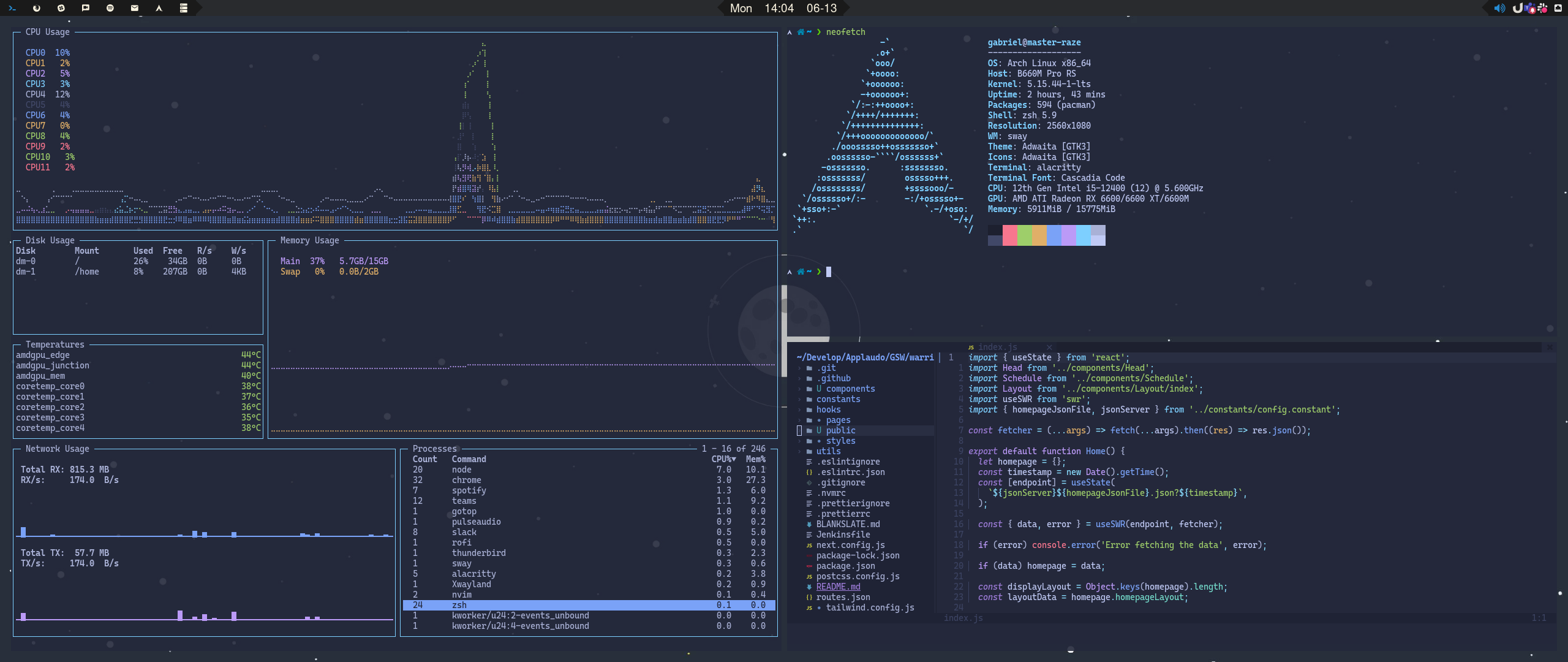Switch to the index.js editor tab
Screen dimensions: 1568x662
click(x=999, y=347)
